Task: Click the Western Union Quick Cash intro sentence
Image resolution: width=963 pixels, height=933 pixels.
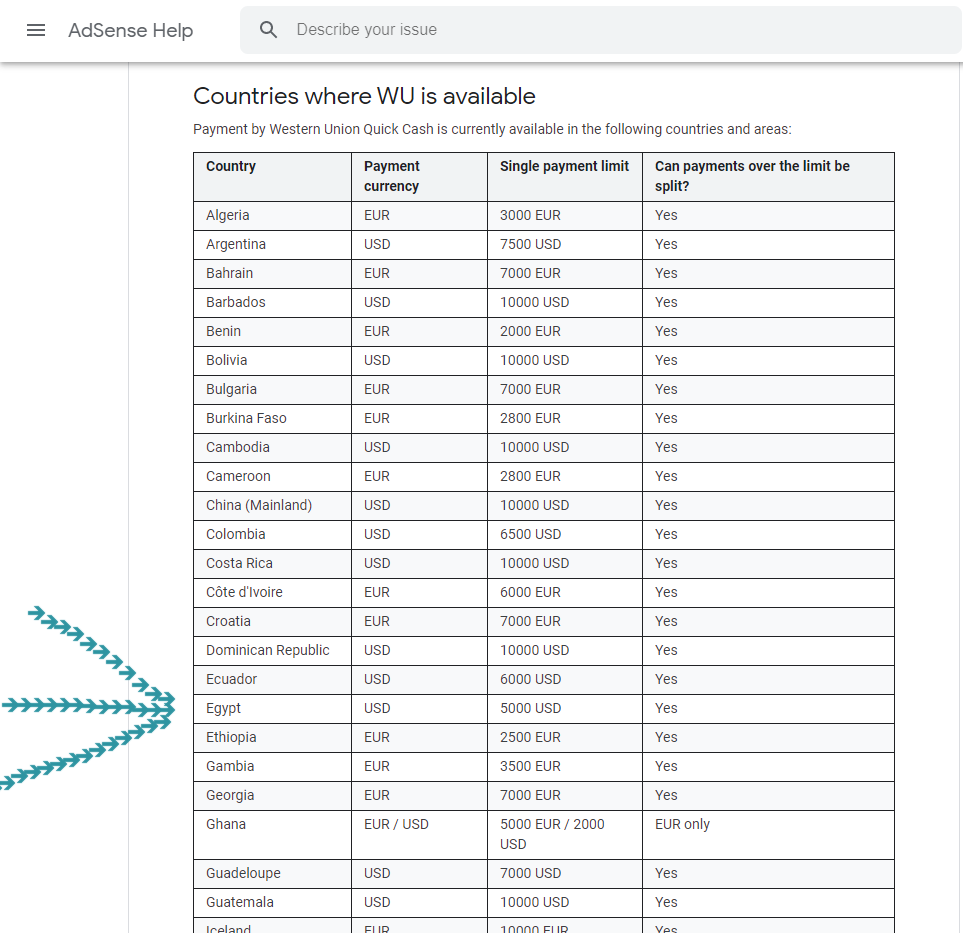Action: click(492, 130)
